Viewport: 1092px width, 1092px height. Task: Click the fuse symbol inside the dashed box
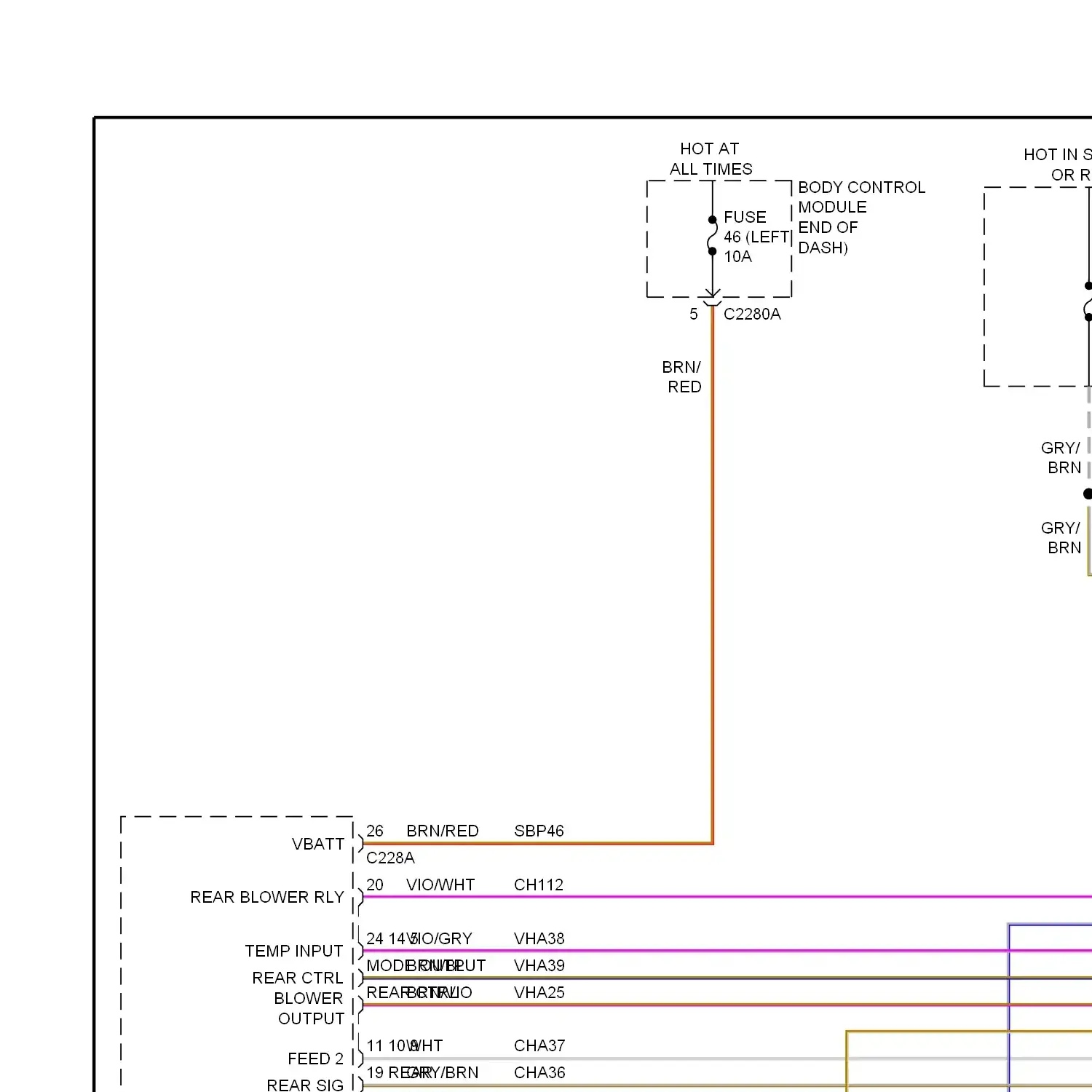(712, 235)
